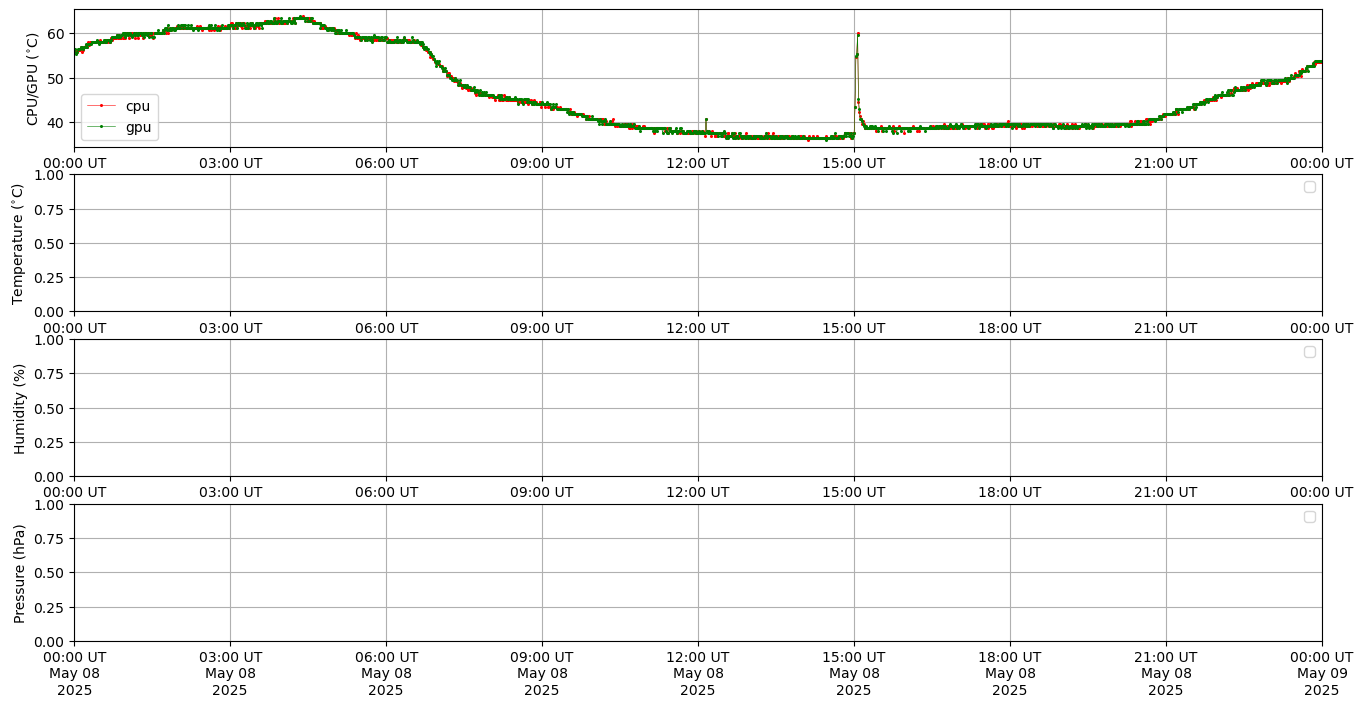The width and height of the screenshot is (1363, 707).
Task: Click the '1.00' tick on the Temperature axis
Action: point(50,175)
